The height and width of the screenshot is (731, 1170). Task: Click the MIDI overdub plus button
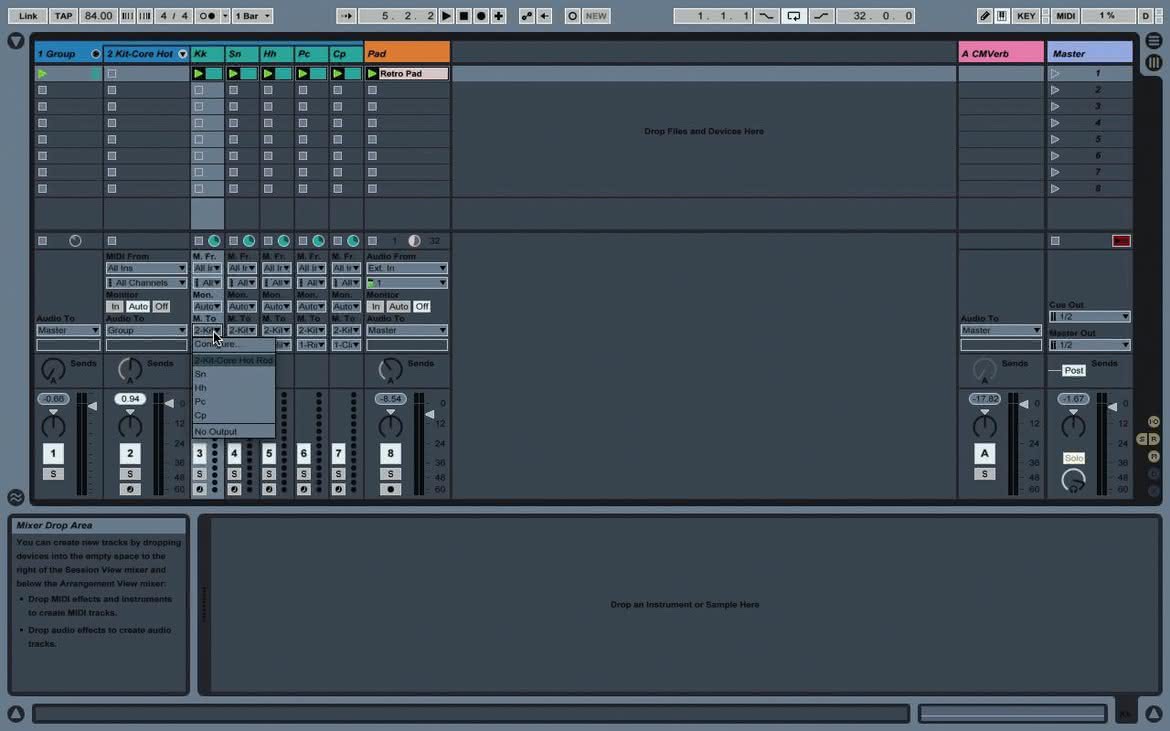(498, 16)
